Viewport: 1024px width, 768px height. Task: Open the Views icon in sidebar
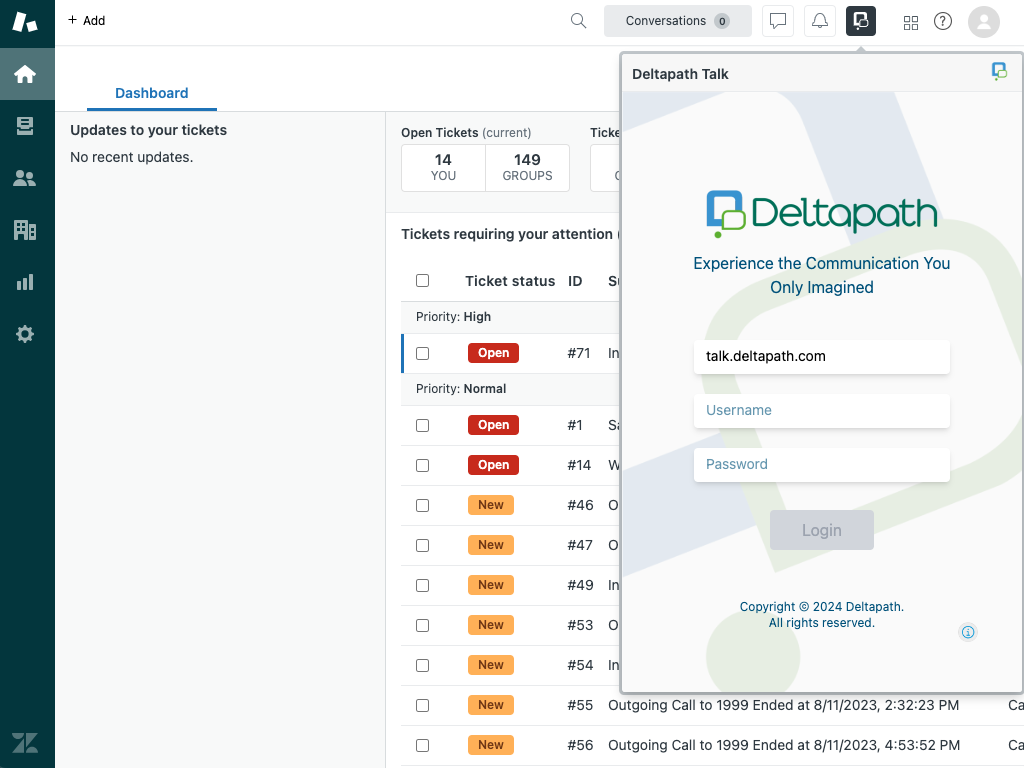[25, 126]
